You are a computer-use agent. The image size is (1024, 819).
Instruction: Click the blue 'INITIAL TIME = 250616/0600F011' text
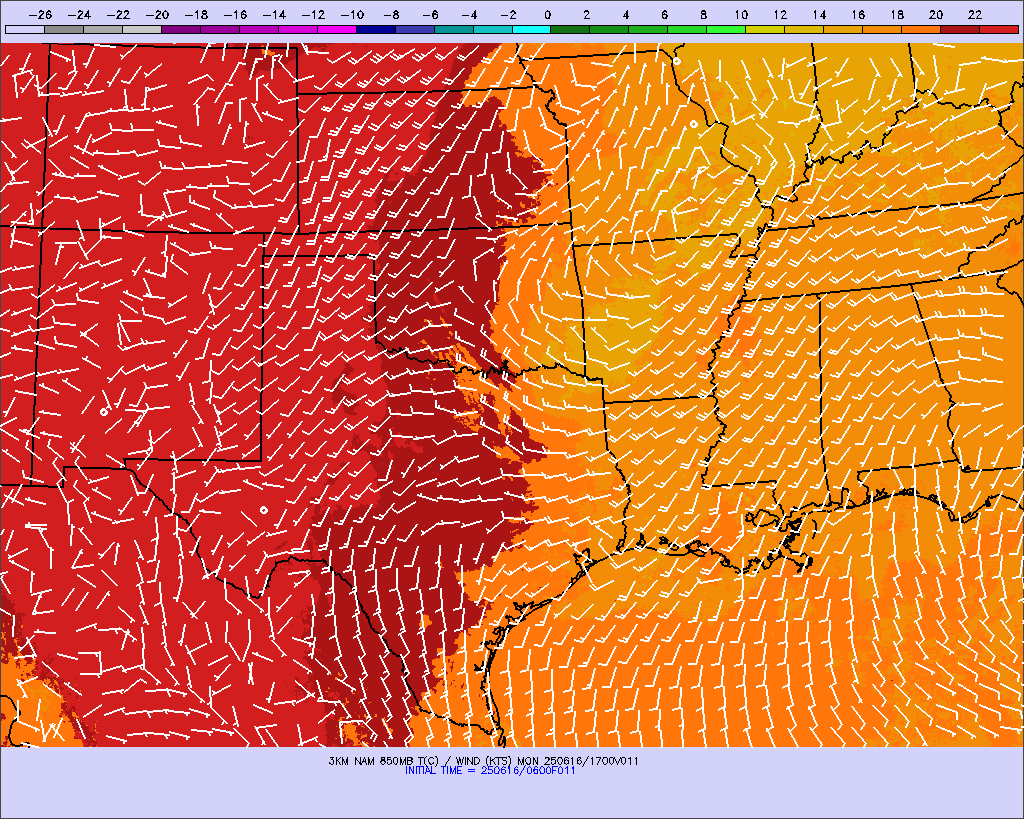[x=490, y=771]
